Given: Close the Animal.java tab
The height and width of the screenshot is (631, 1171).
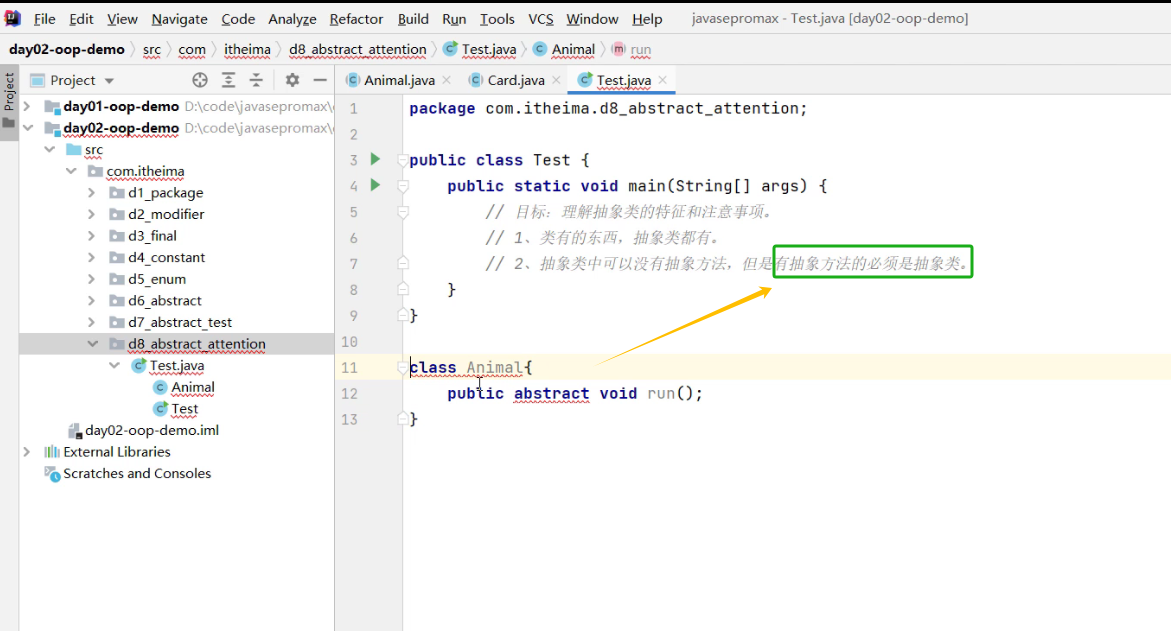Looking at the screenshot, I should click(447, 80).
